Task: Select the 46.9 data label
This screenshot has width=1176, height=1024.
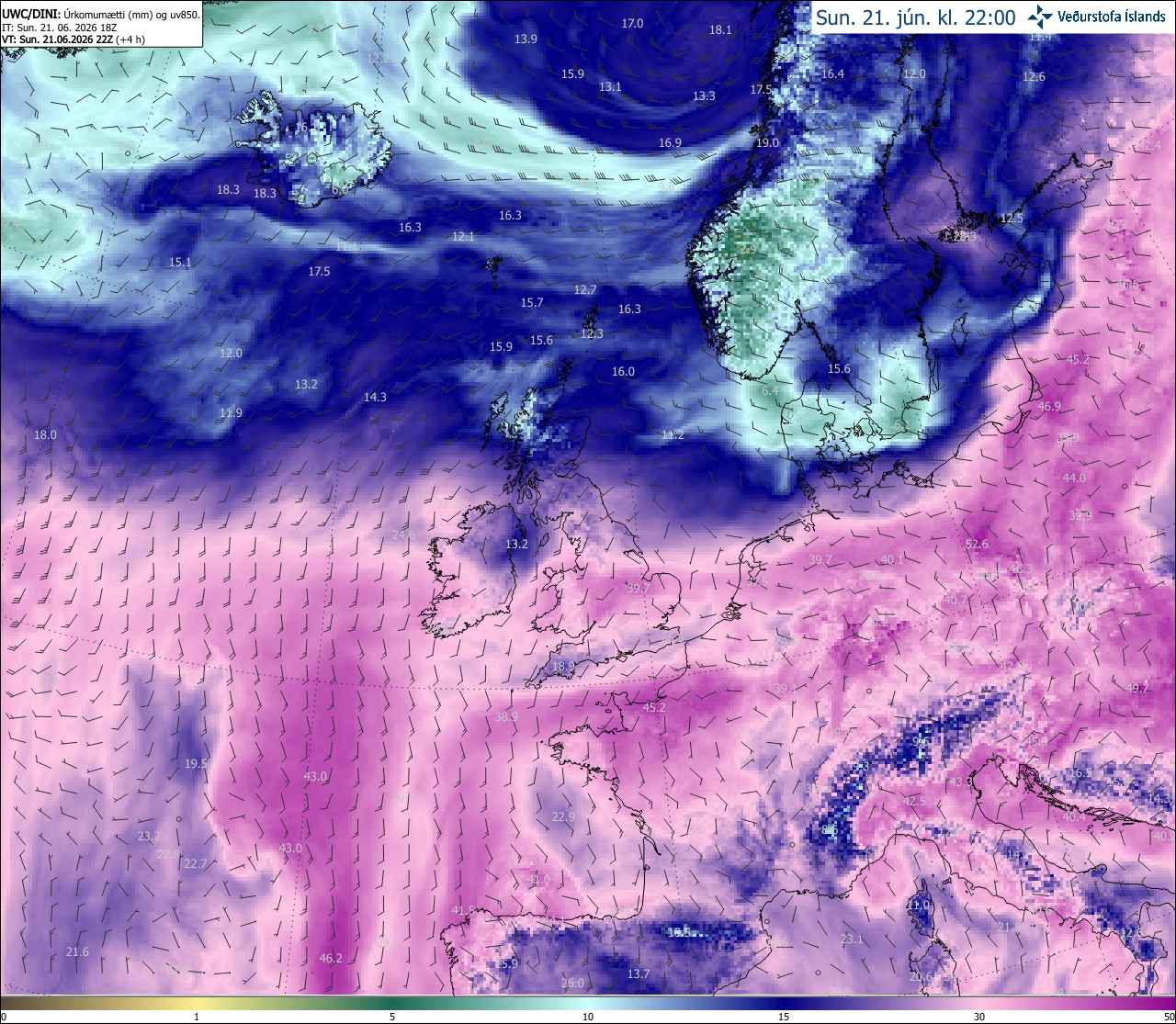Action: 1049,407
